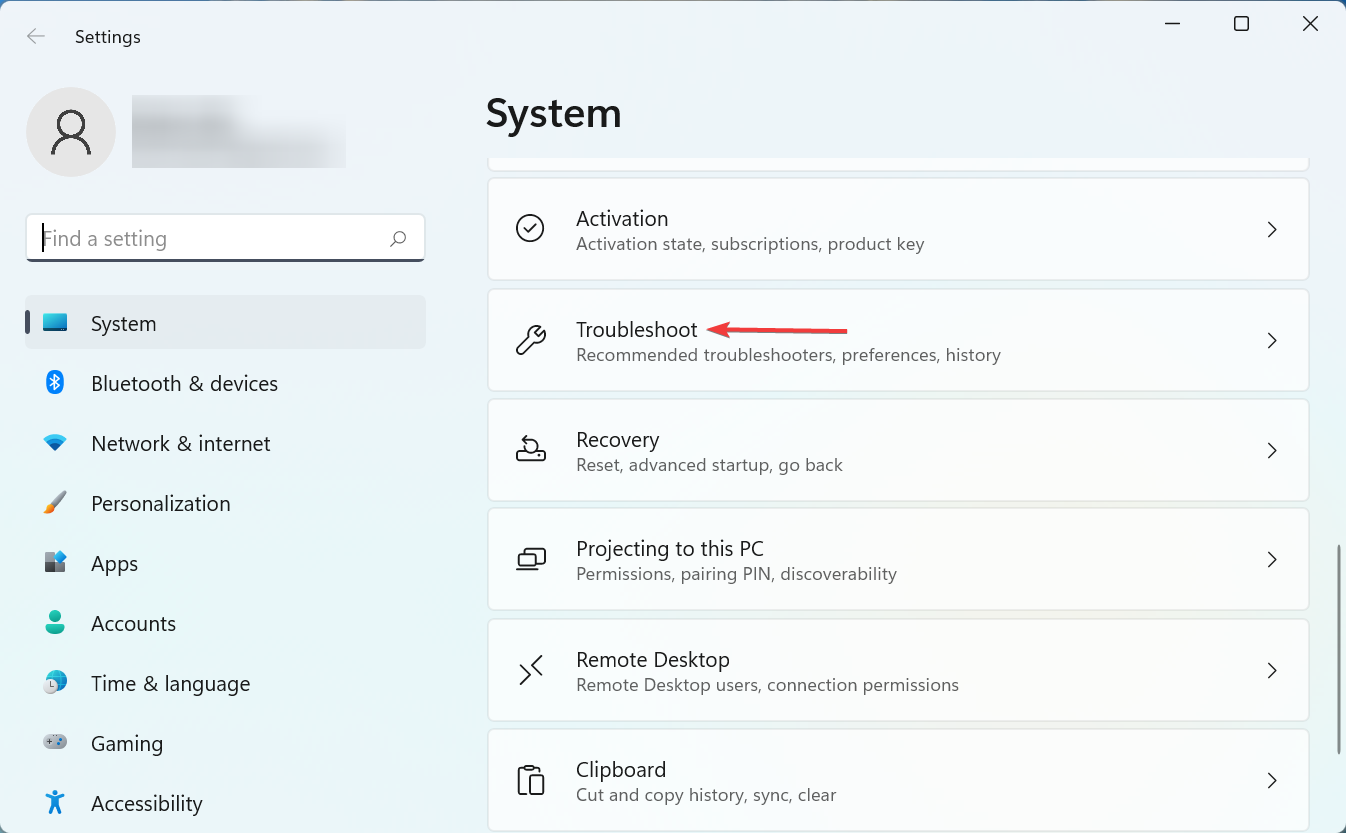Click the user profile picture
Viewport: 1346px width, 833px height.
point(71,131)
